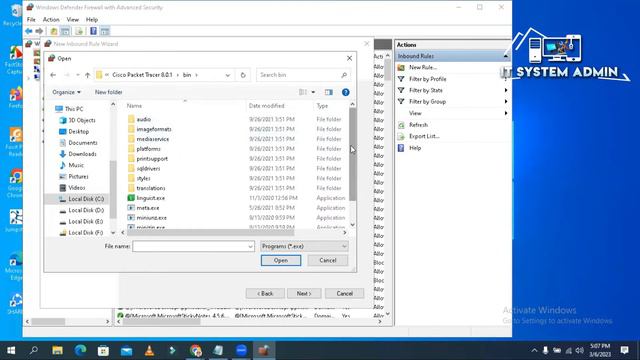Open the Action menu

51,20
